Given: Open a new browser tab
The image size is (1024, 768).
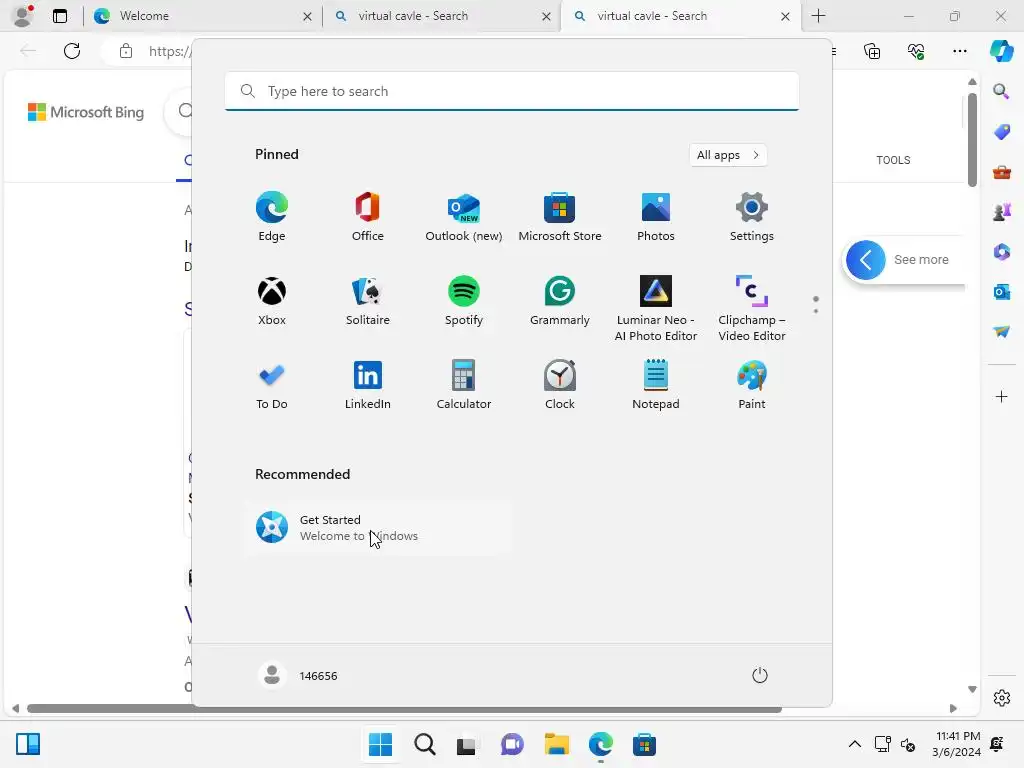Looking at the screenshot, I should [x=818, y=16].
